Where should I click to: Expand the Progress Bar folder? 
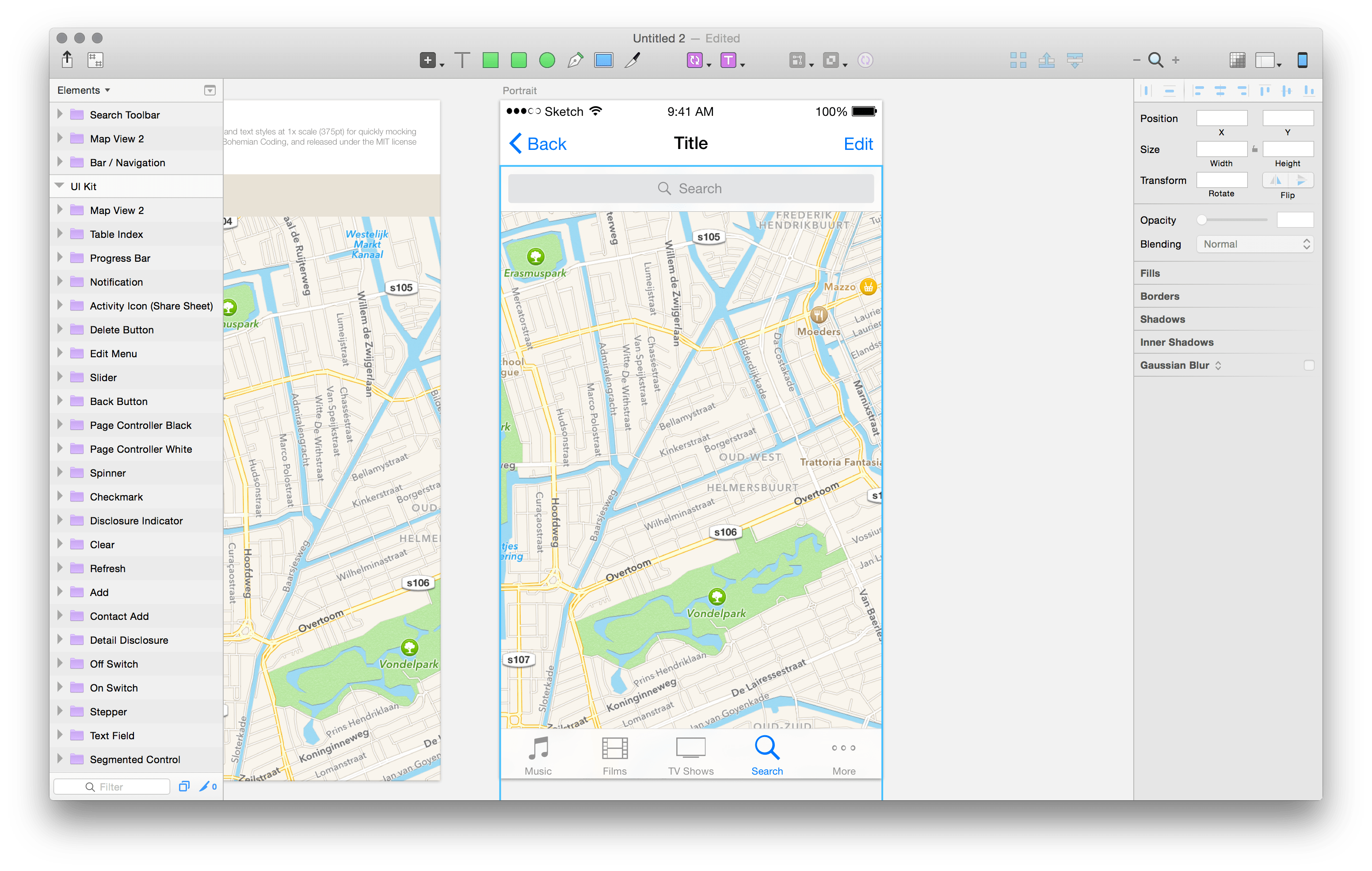60,258
